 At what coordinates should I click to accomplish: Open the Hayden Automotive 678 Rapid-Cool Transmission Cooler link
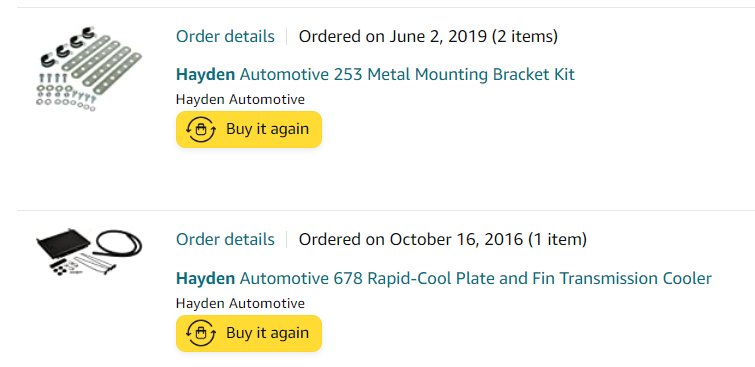tap(443, 278)
